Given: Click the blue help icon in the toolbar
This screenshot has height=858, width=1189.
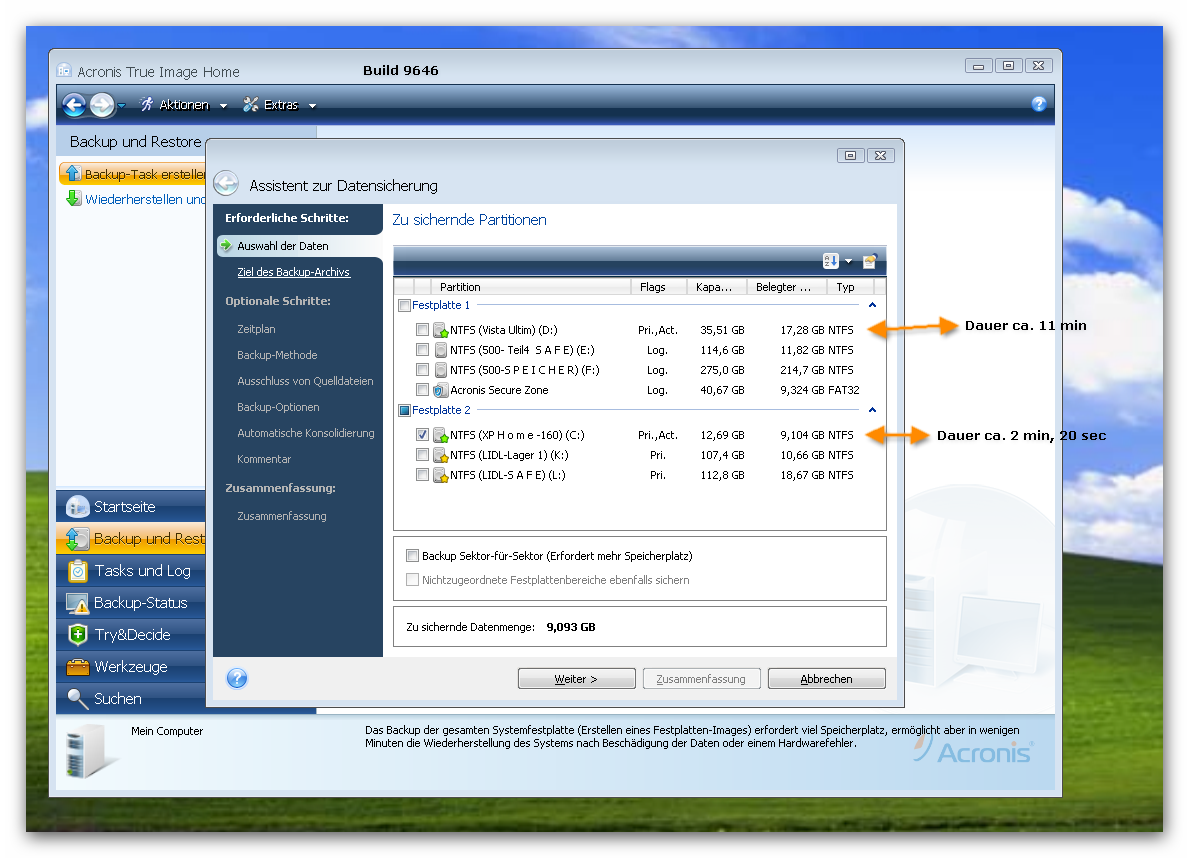Looking at the screenshot, I should 1039,104.
